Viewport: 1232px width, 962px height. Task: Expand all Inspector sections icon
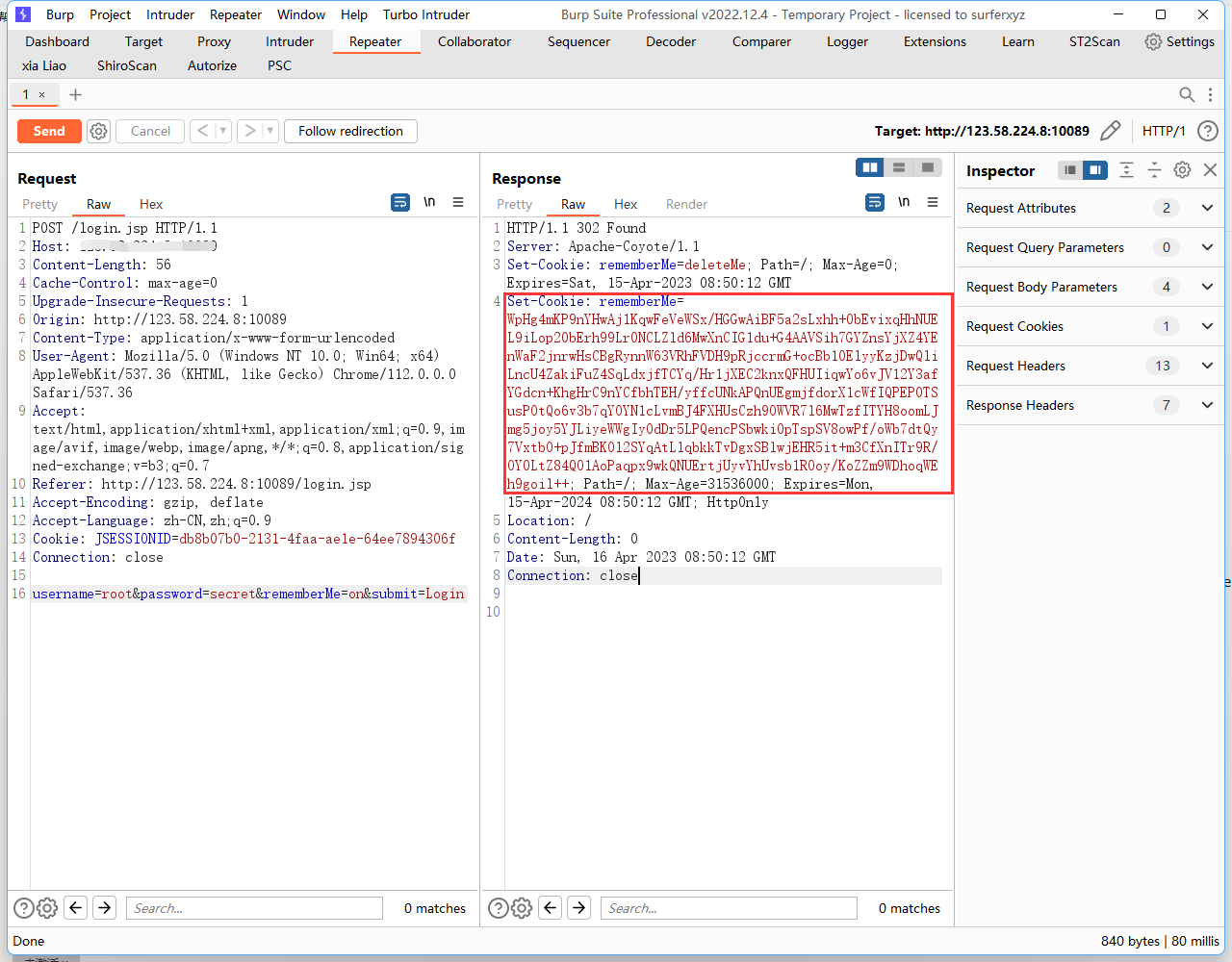(x=1126, y=170)
